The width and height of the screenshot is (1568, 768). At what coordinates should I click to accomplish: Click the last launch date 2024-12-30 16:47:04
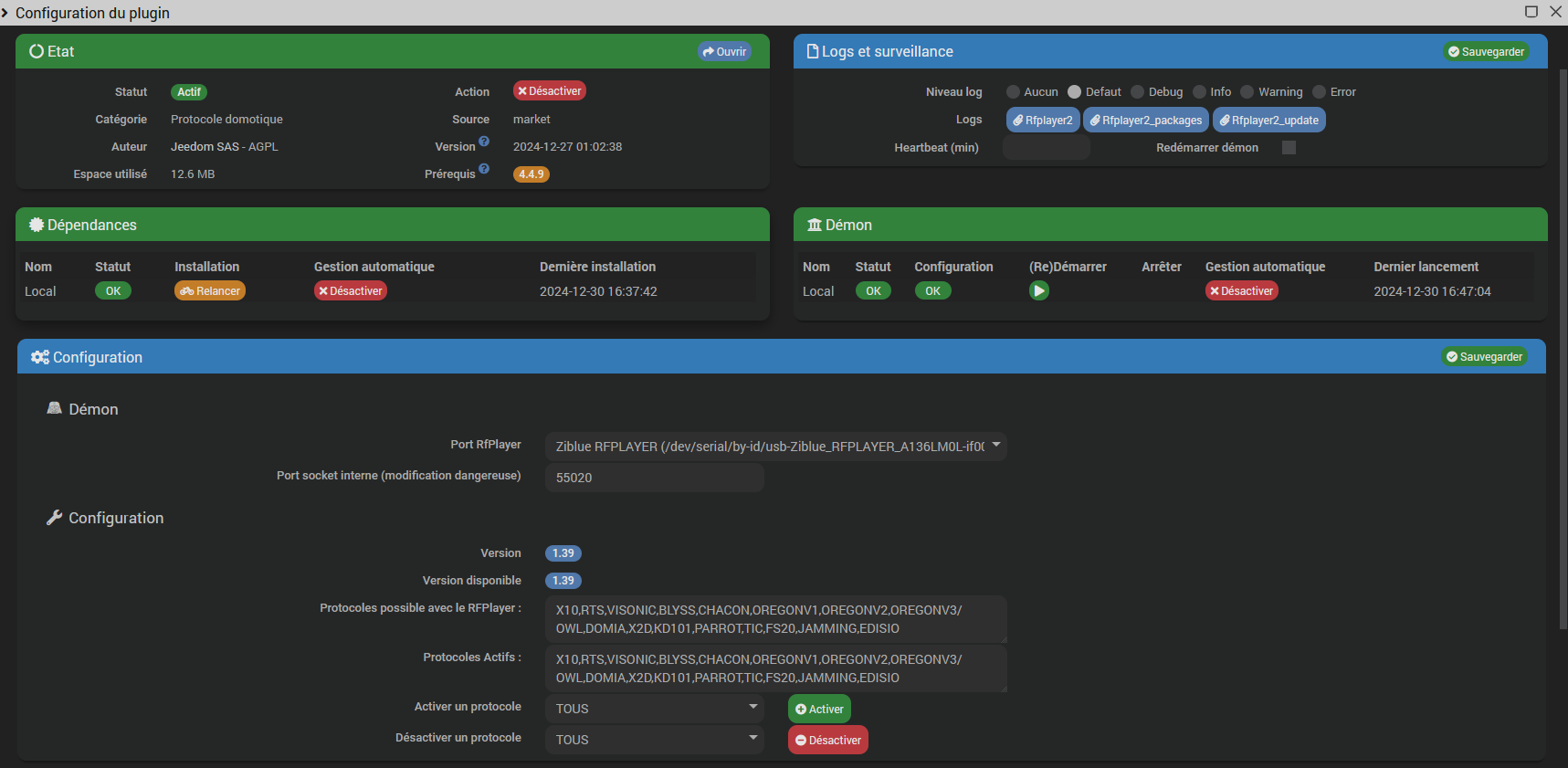(1432, 291)
